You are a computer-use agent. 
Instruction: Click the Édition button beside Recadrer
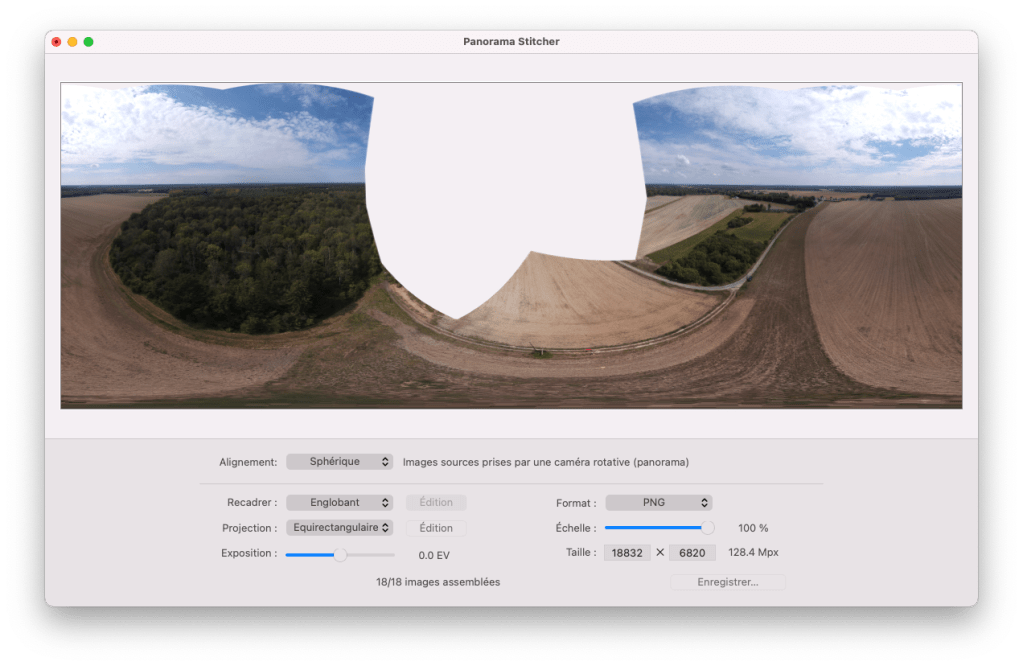[x=436, y=503]
